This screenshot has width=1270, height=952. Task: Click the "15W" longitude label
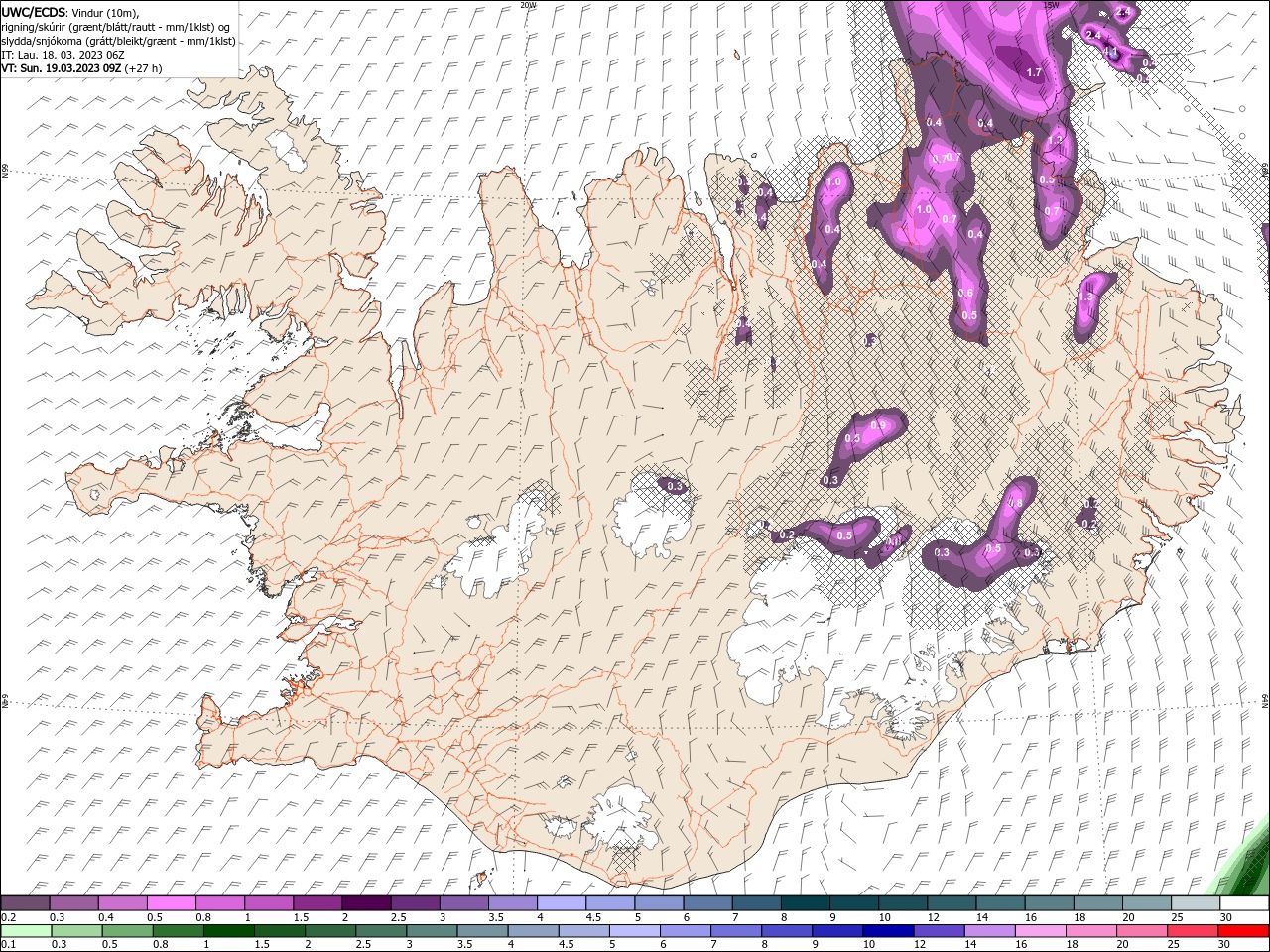click(x=1051, y=5)
